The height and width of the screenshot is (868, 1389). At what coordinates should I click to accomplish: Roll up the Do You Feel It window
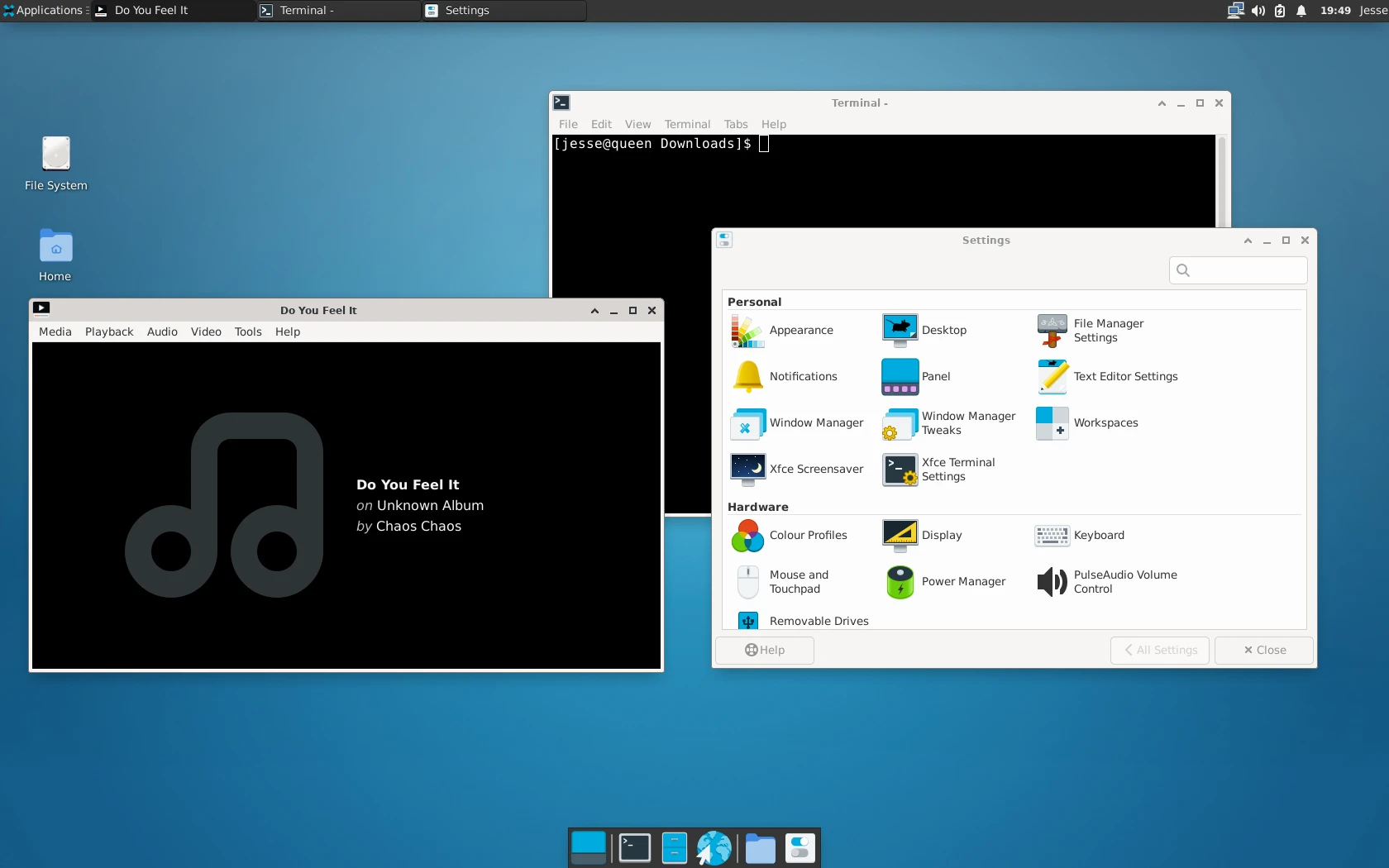pos(594,311)
